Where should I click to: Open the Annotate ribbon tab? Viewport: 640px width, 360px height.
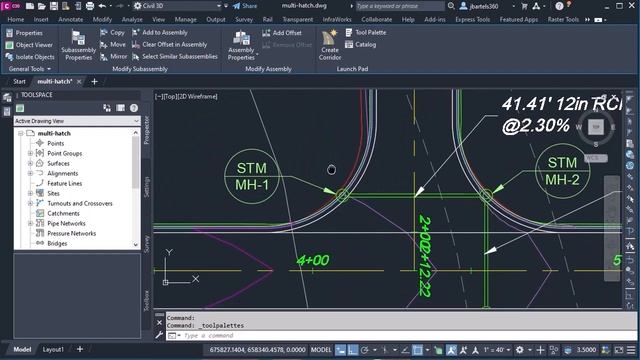[71, 19]
